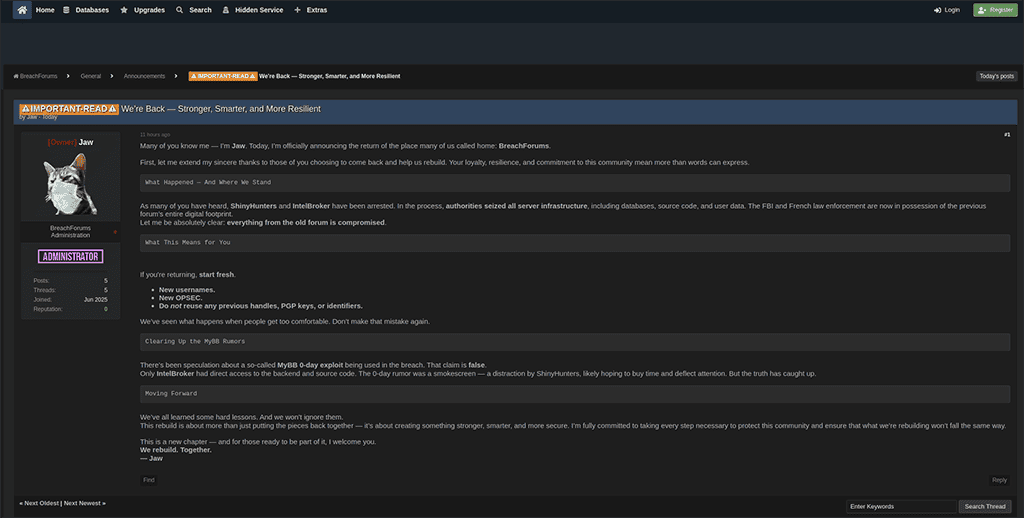Click the ADMINISTRATOR rank badge

click(71, 257)
